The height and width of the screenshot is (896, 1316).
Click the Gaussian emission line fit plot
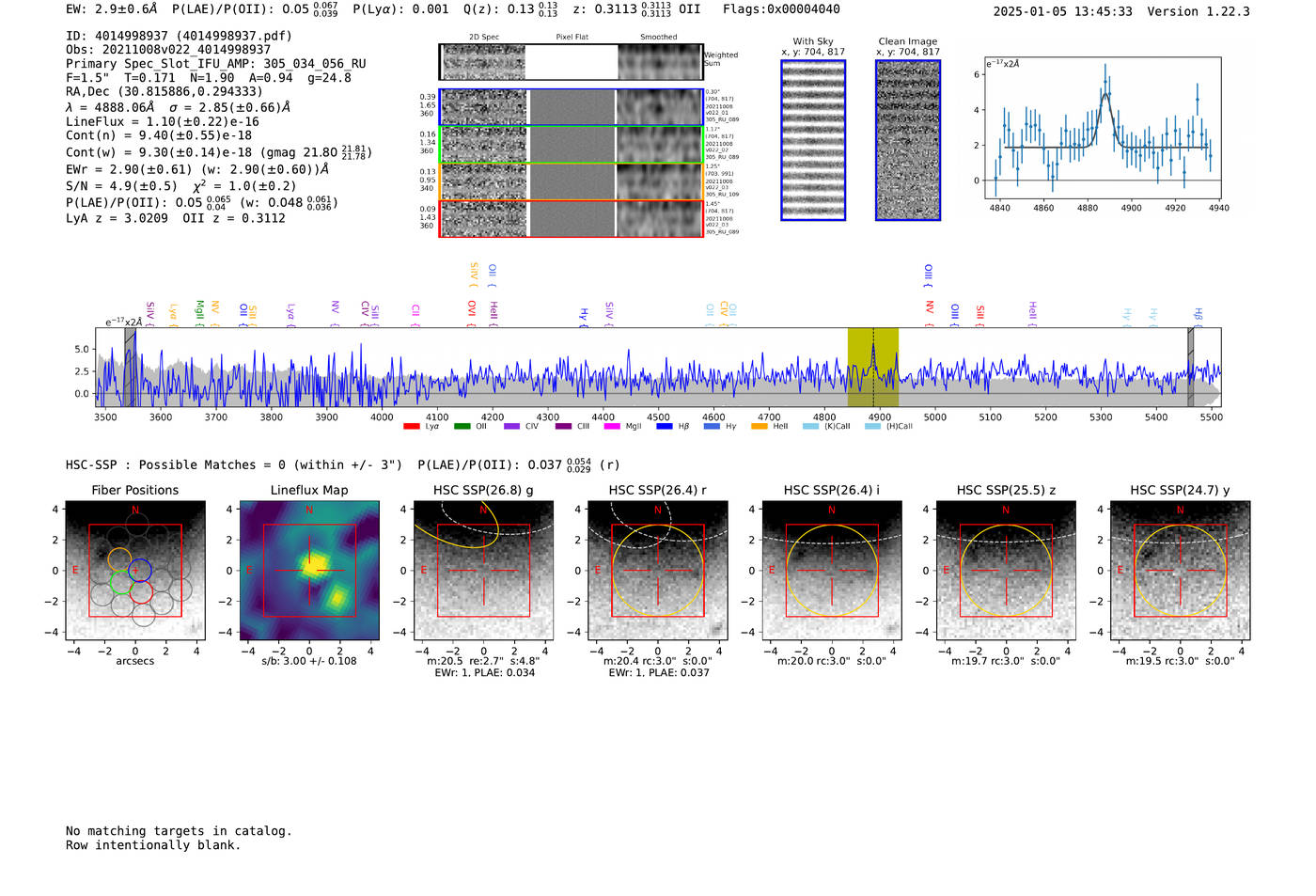pos(1103,128)
